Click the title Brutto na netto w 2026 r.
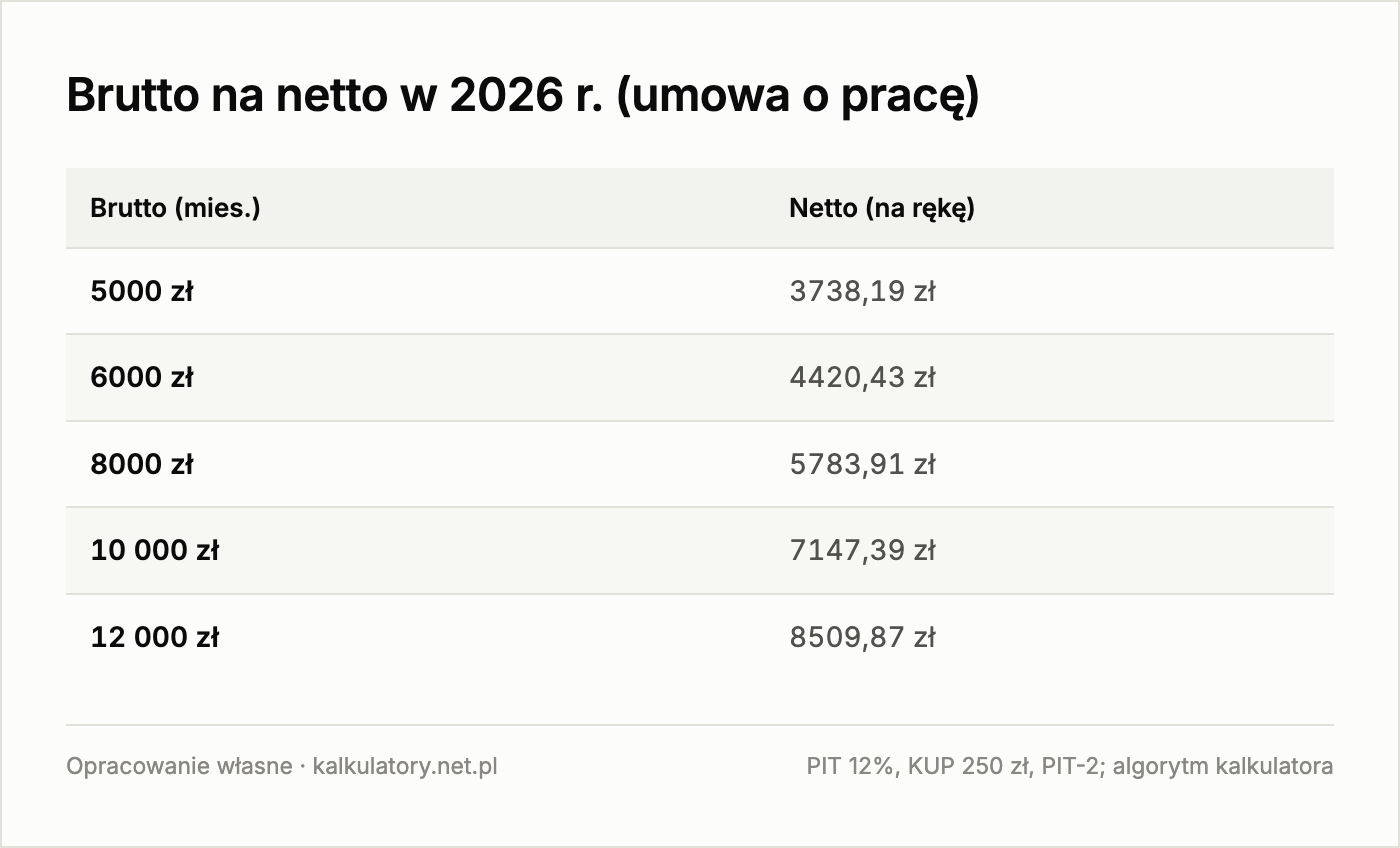Image resolution: width=1400 pixels, height=848 pixels. click(335, 97)
